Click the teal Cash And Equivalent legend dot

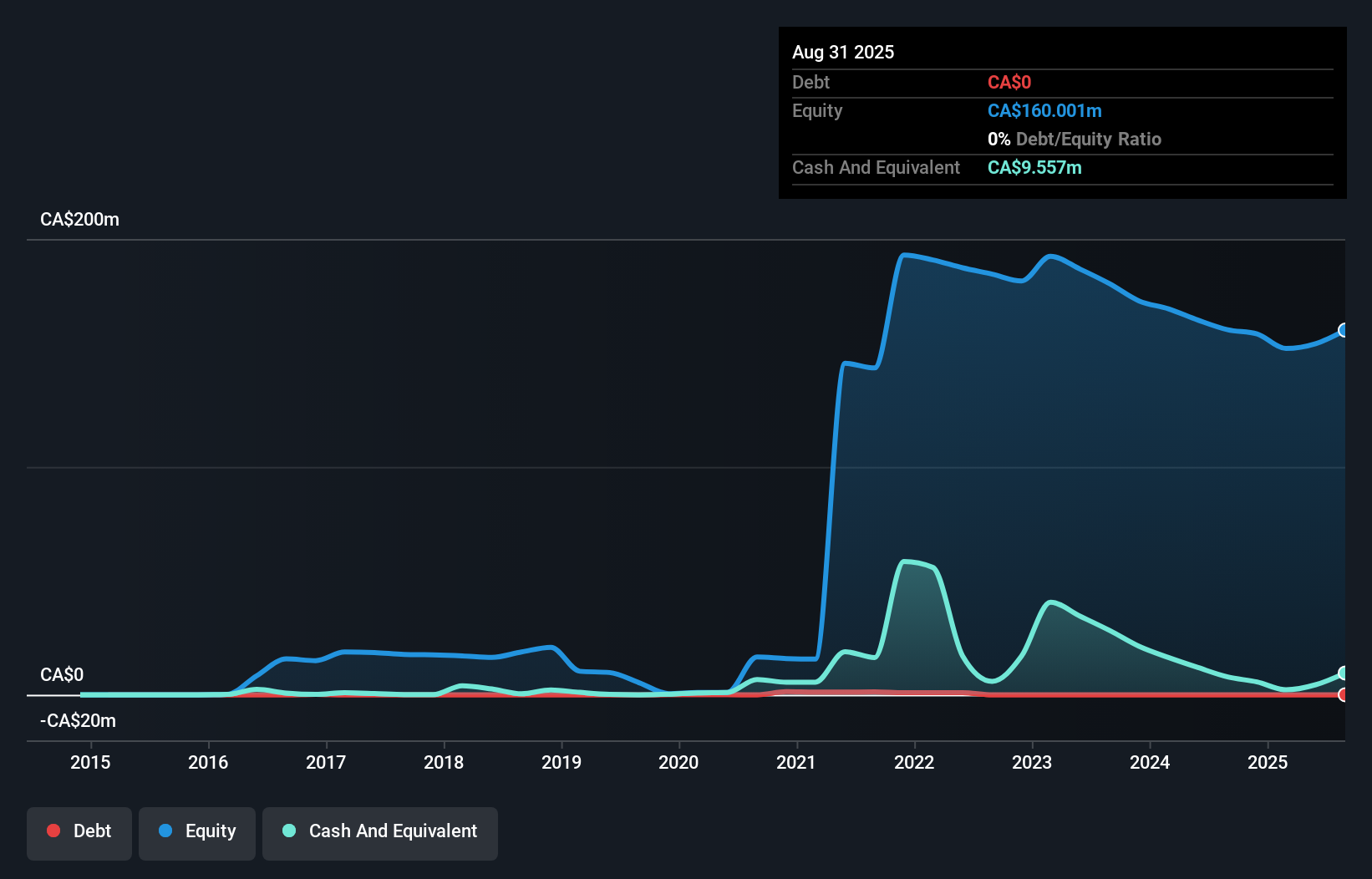click(x=287, y=831)
